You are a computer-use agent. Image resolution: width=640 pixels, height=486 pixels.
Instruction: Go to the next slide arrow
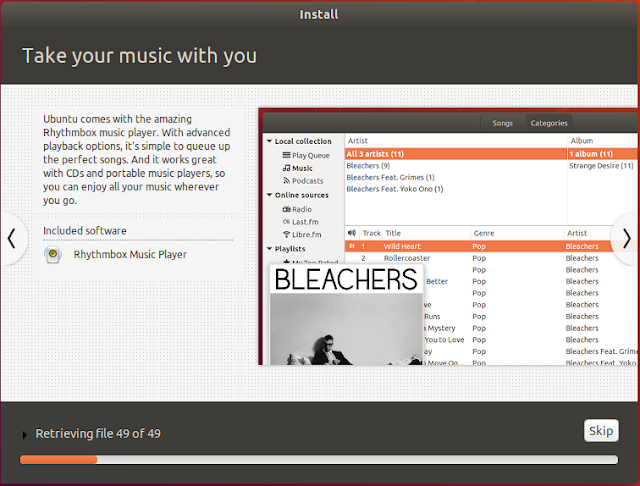click(626, 239)
